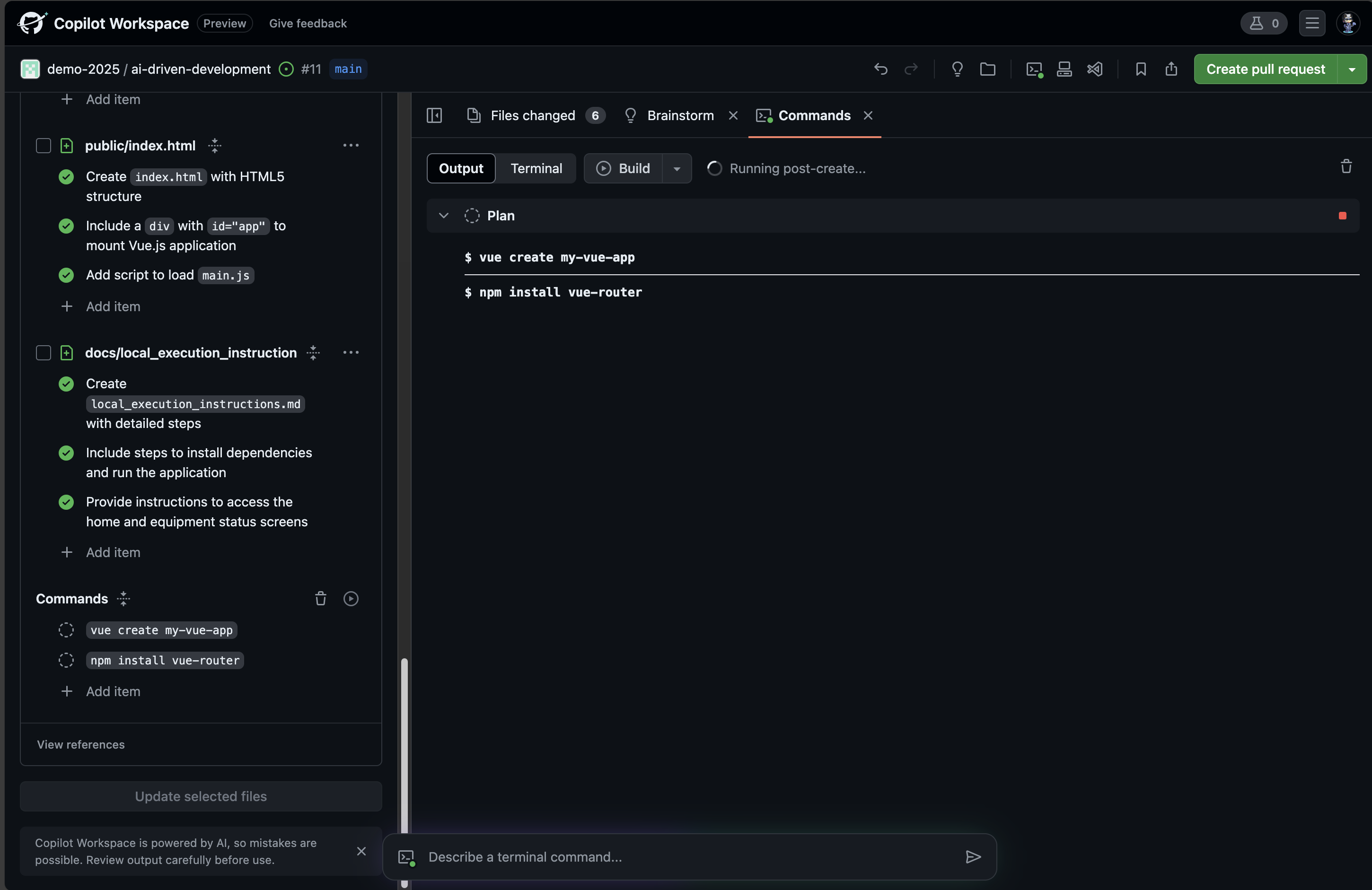
Task: Click the Copilot Workspace logo icon
Action: pyautogui.click(x=32, y=23)
